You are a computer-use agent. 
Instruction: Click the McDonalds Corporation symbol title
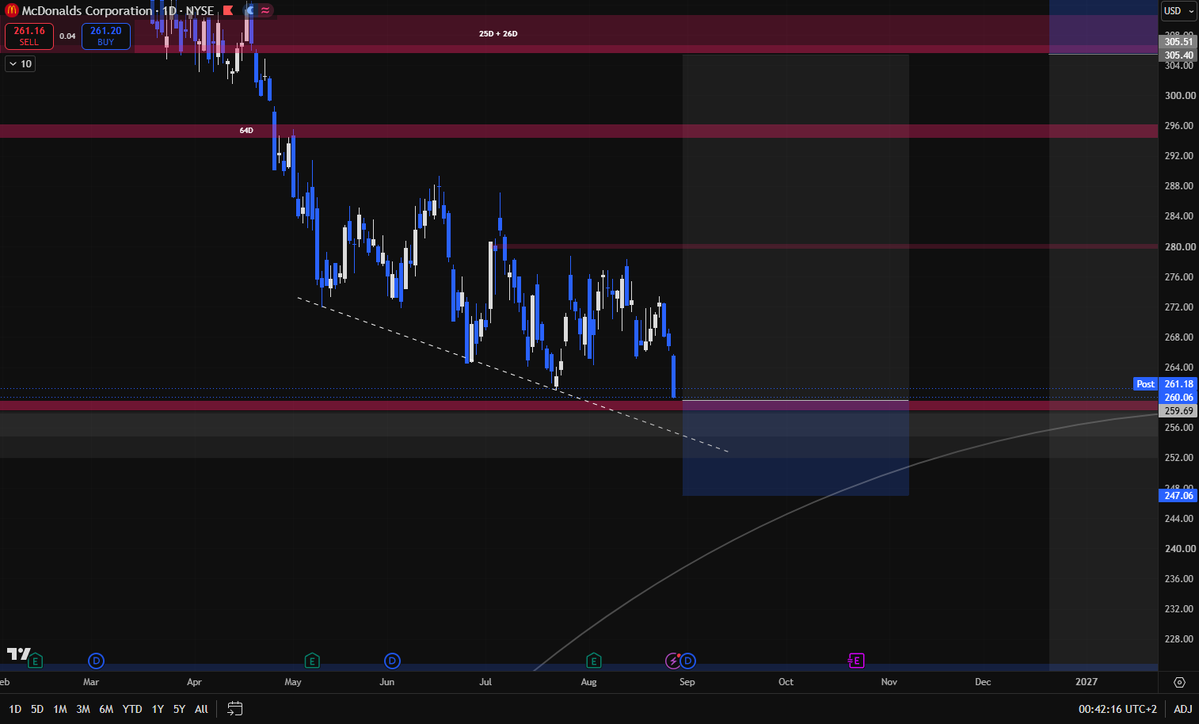pos(87,11)
